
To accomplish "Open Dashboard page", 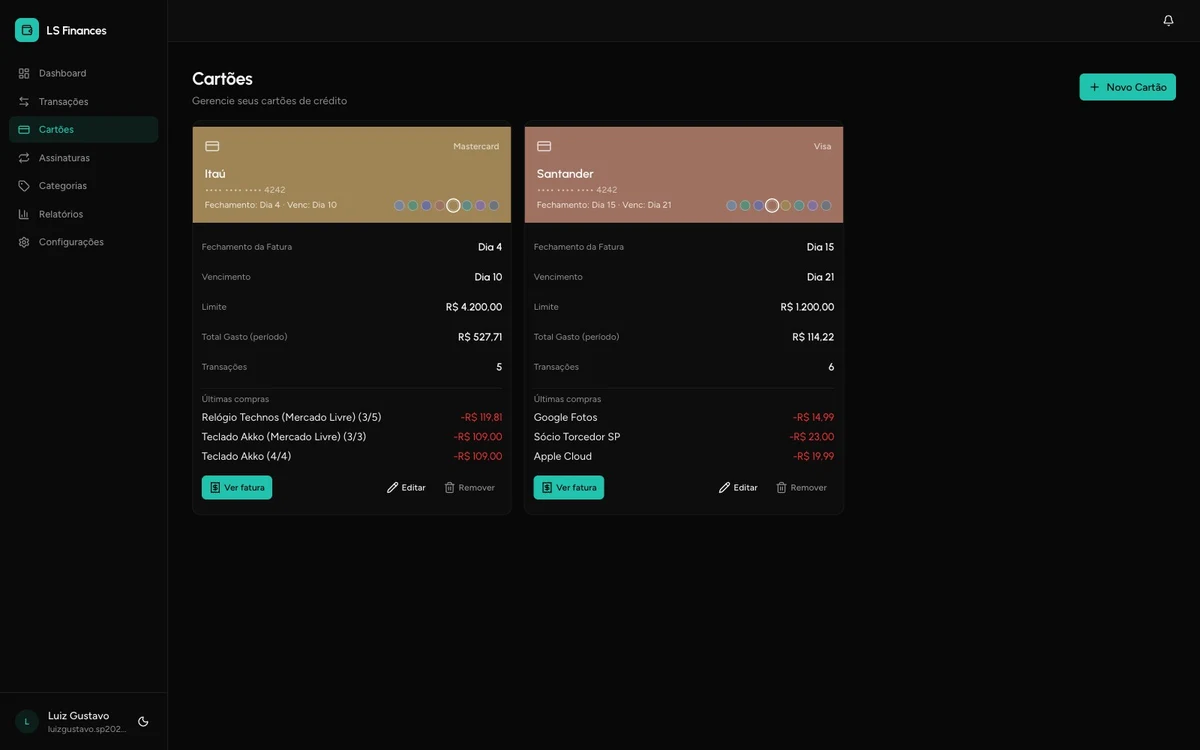I will 84,73.
